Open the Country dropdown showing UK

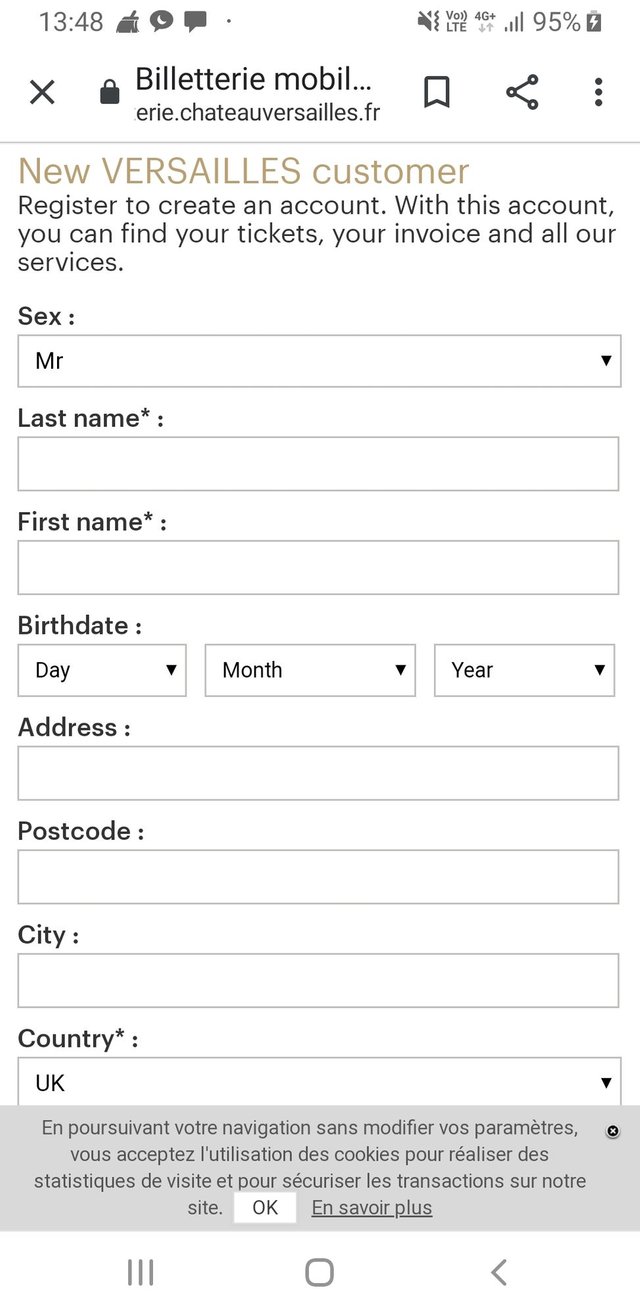coord(319,1082)
